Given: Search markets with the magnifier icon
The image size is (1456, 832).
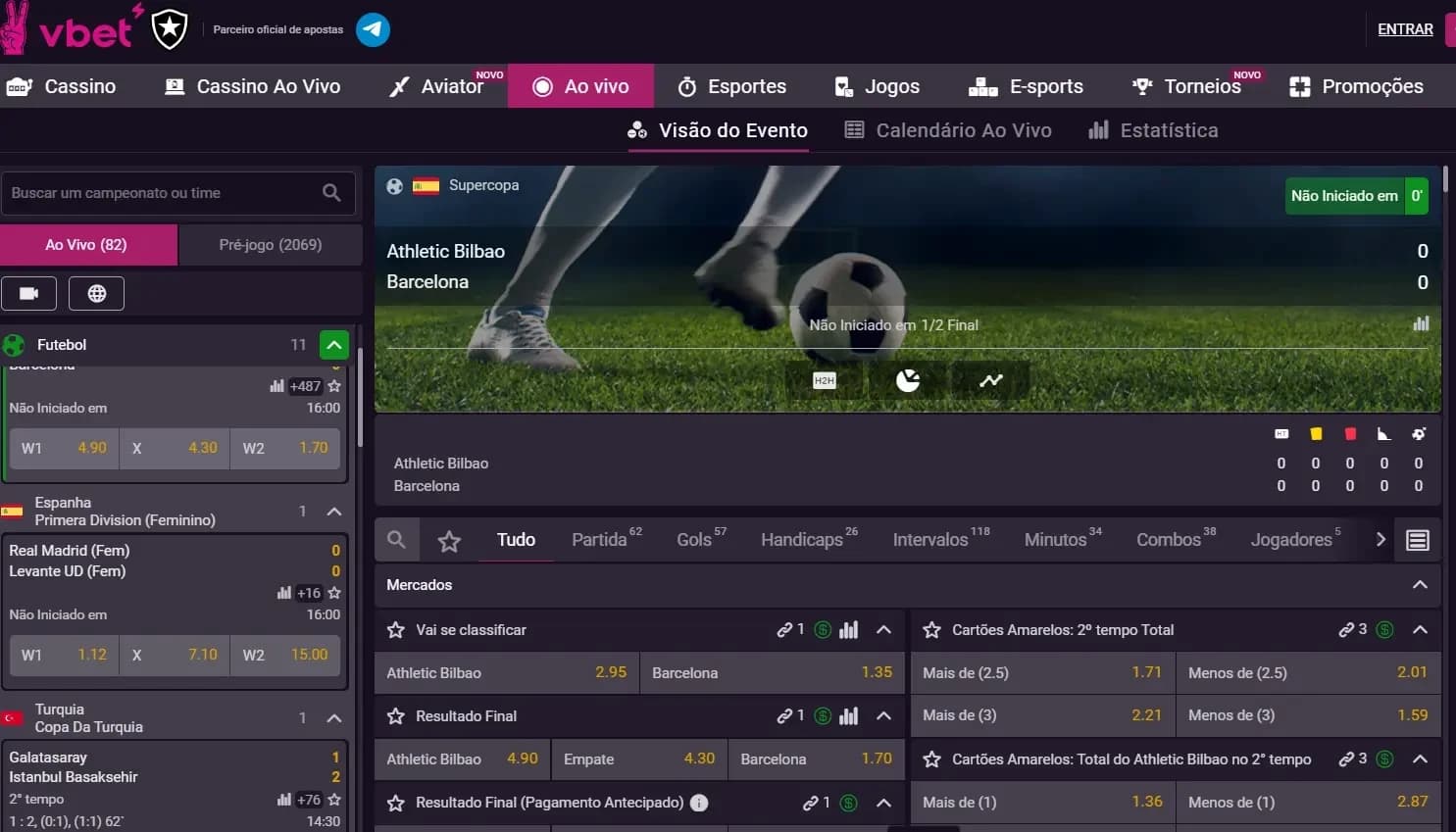Looking at the screenshot, I should [396, 540].
